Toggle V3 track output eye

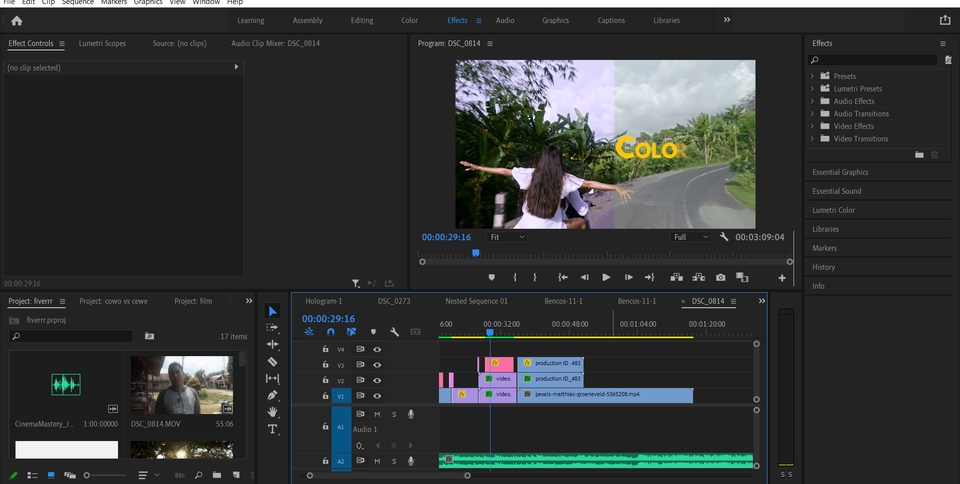(377, 365)
